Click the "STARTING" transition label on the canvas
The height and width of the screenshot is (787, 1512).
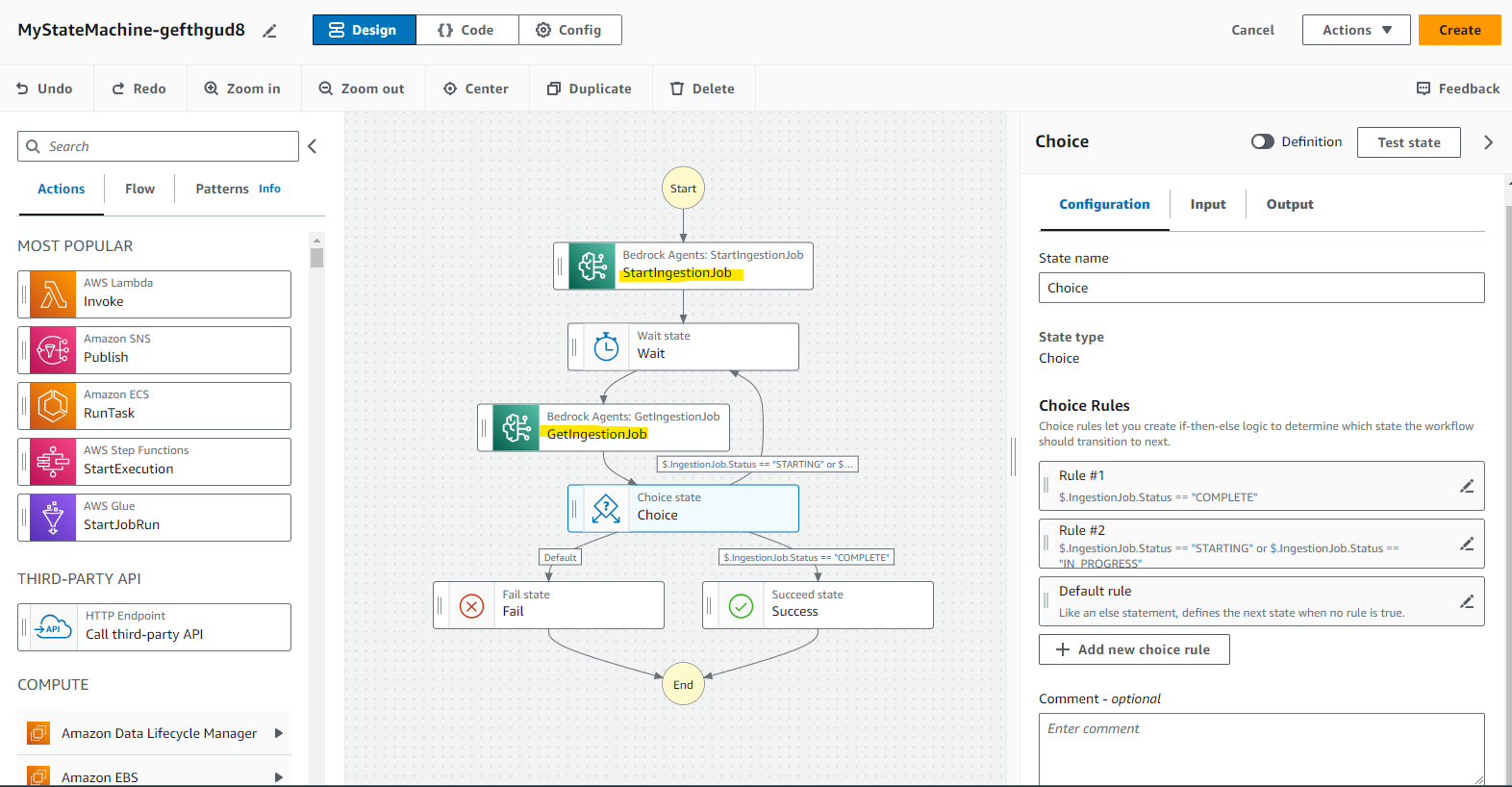757,464
